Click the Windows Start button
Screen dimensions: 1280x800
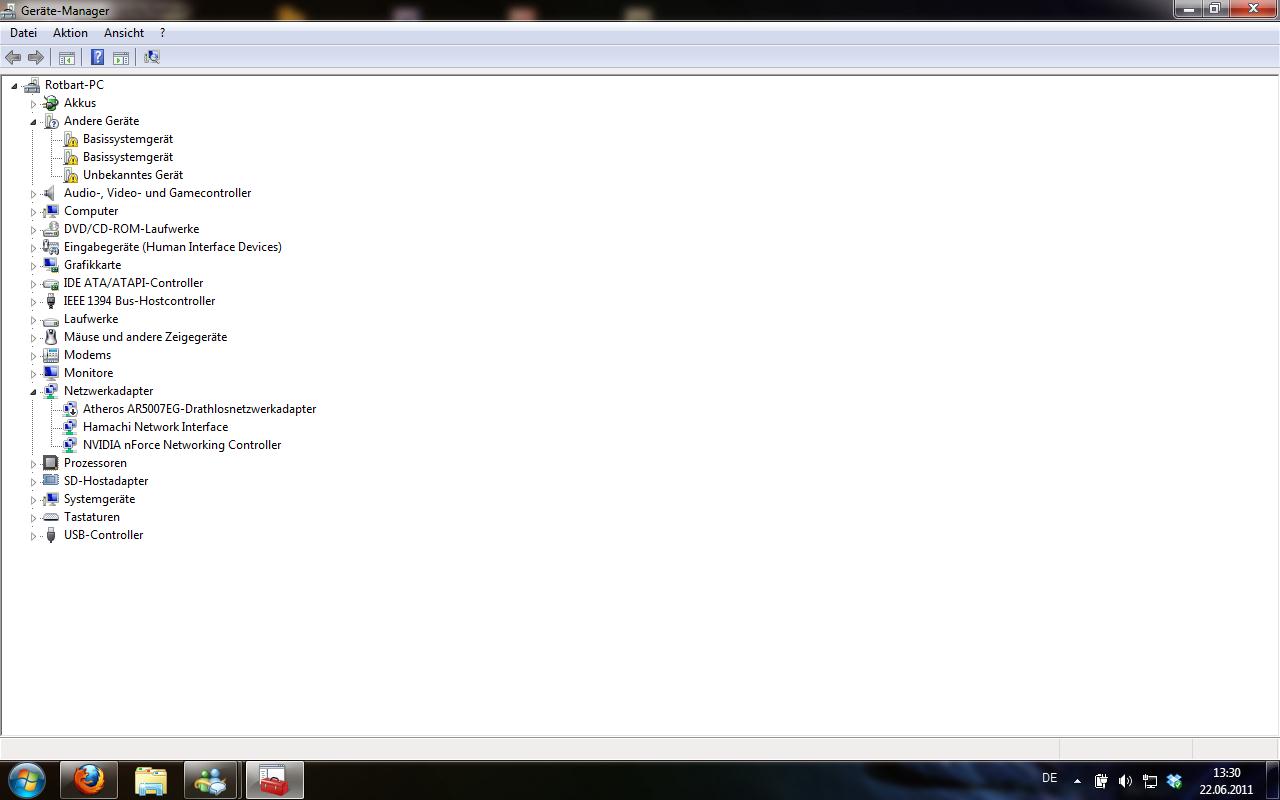[27, 780]
